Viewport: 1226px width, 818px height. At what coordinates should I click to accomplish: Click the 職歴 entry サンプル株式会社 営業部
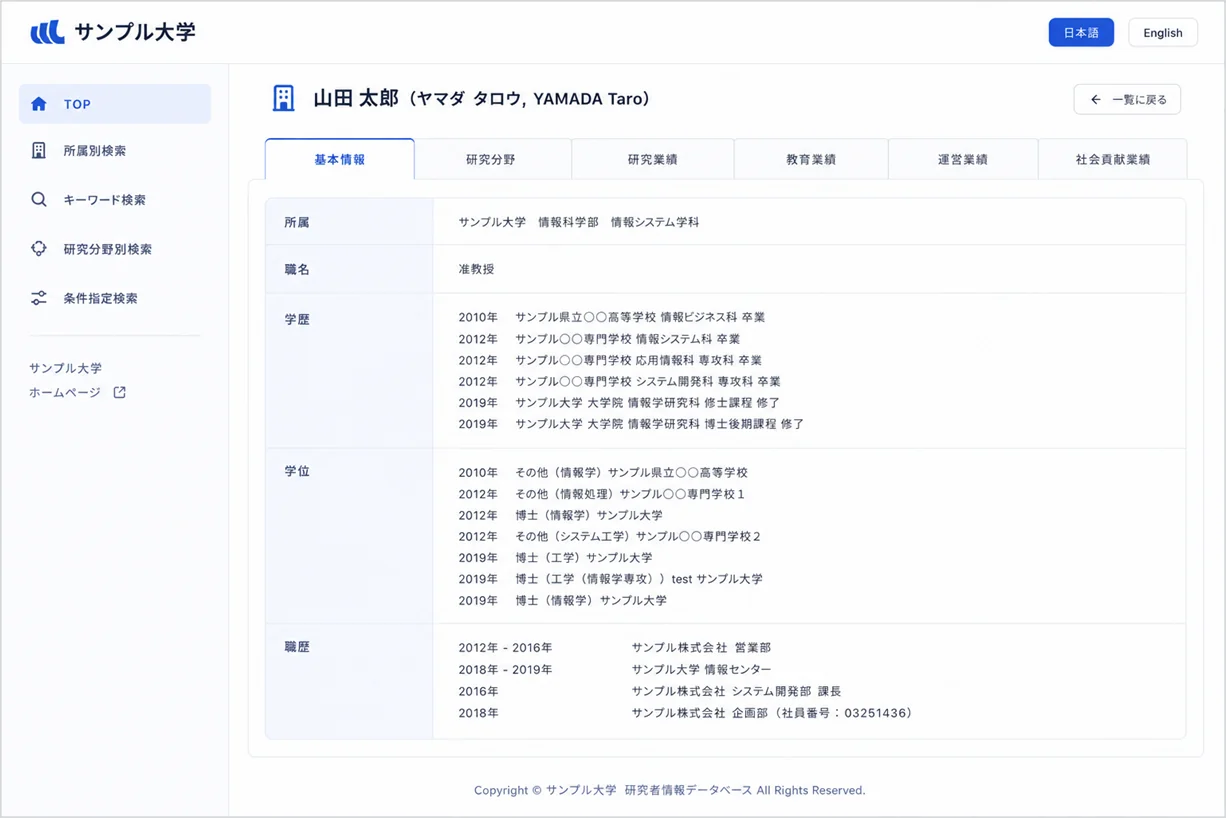(x=701, y=648)
